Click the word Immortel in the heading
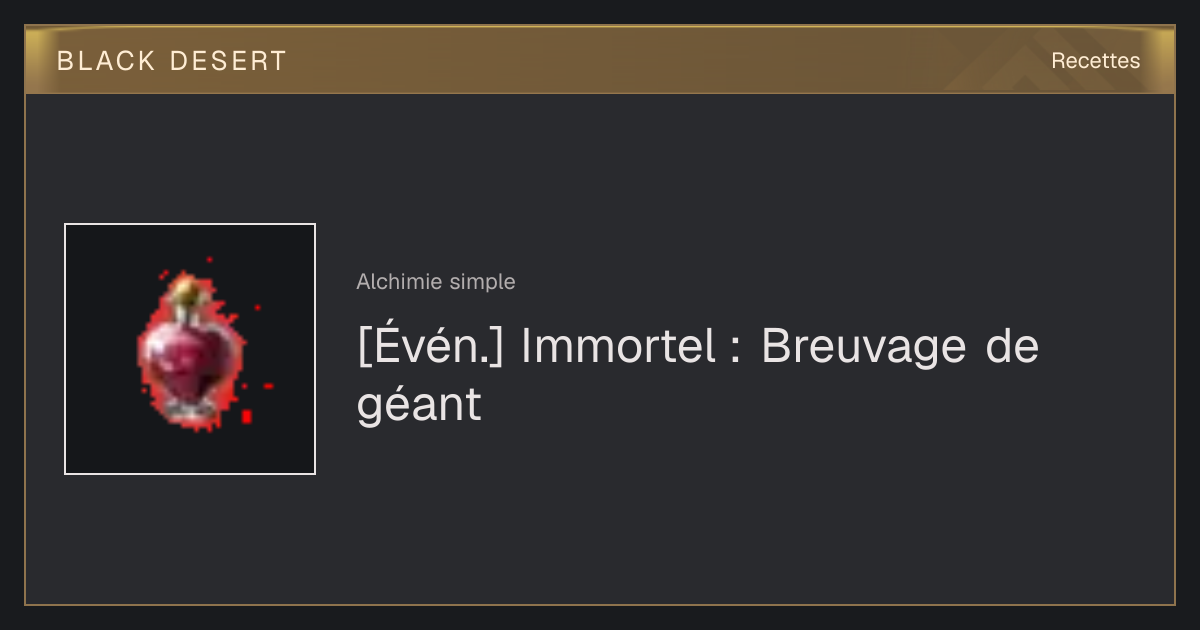 coord(617,346)
